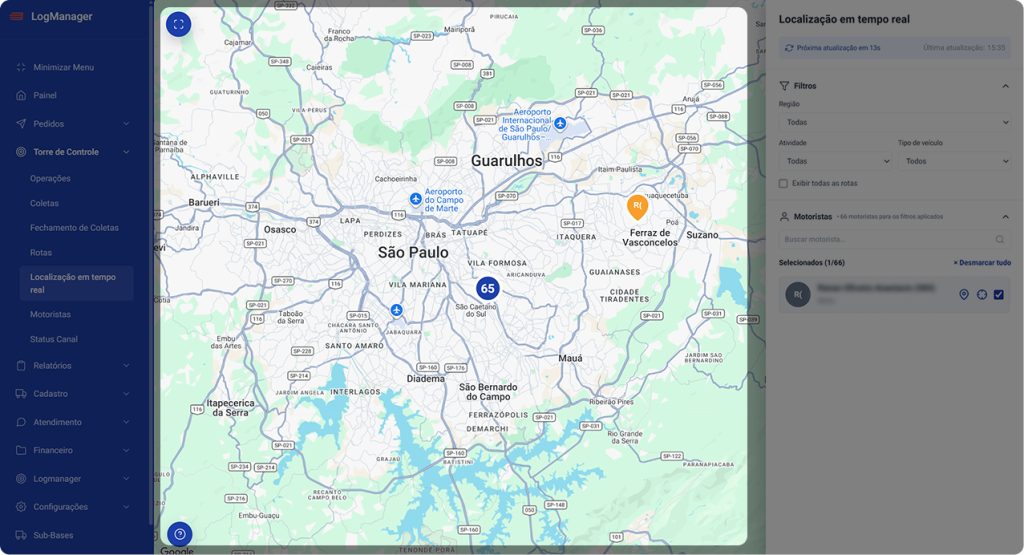
Task: Open Status Canal menu item
Action: click(54, 340)
